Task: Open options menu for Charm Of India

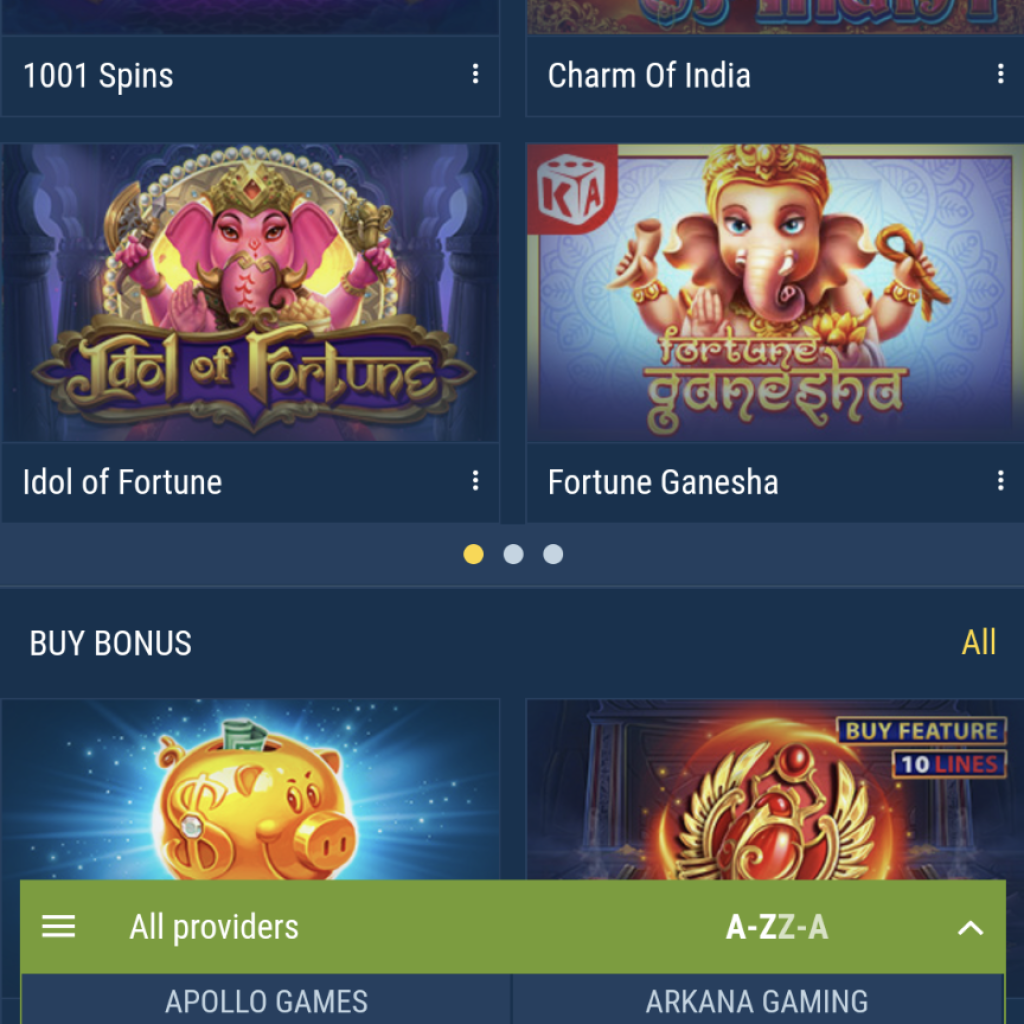Action: click(x=1000, y=74)
